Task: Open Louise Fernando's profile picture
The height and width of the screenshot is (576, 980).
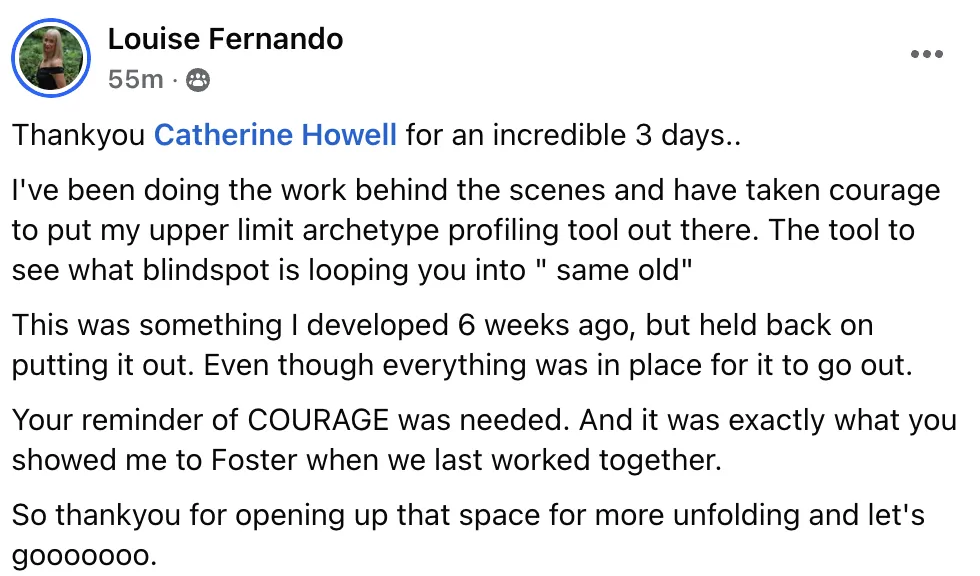Action: coord(51,57)
